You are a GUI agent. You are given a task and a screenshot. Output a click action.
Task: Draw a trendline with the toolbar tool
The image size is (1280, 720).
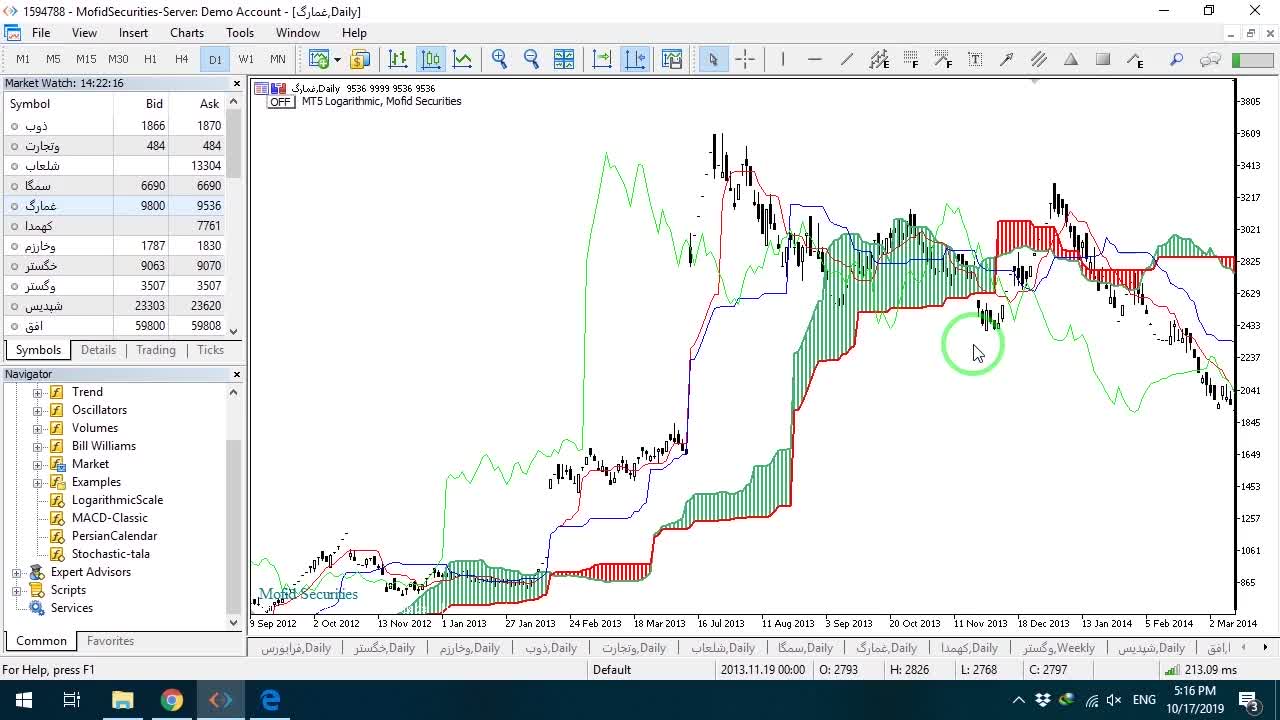coord(847,59)
